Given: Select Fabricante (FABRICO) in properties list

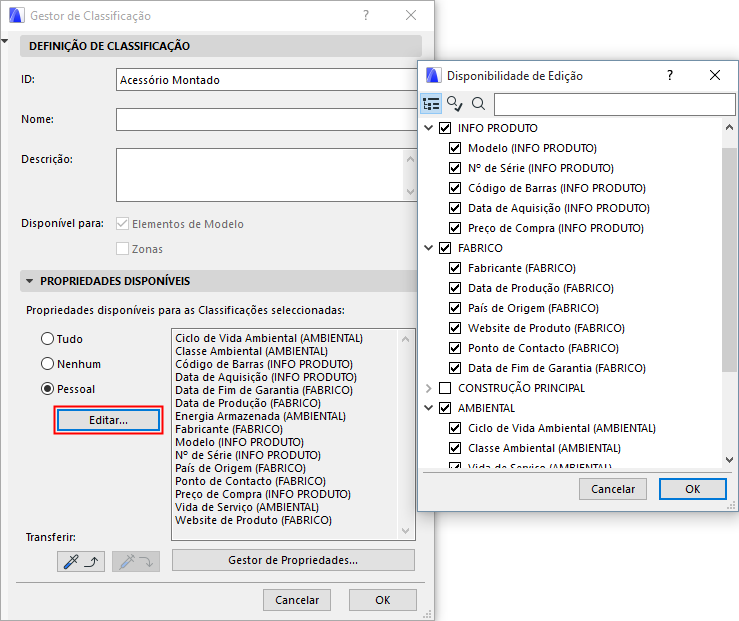Looking at the screenshot, I should pos(229,429).
